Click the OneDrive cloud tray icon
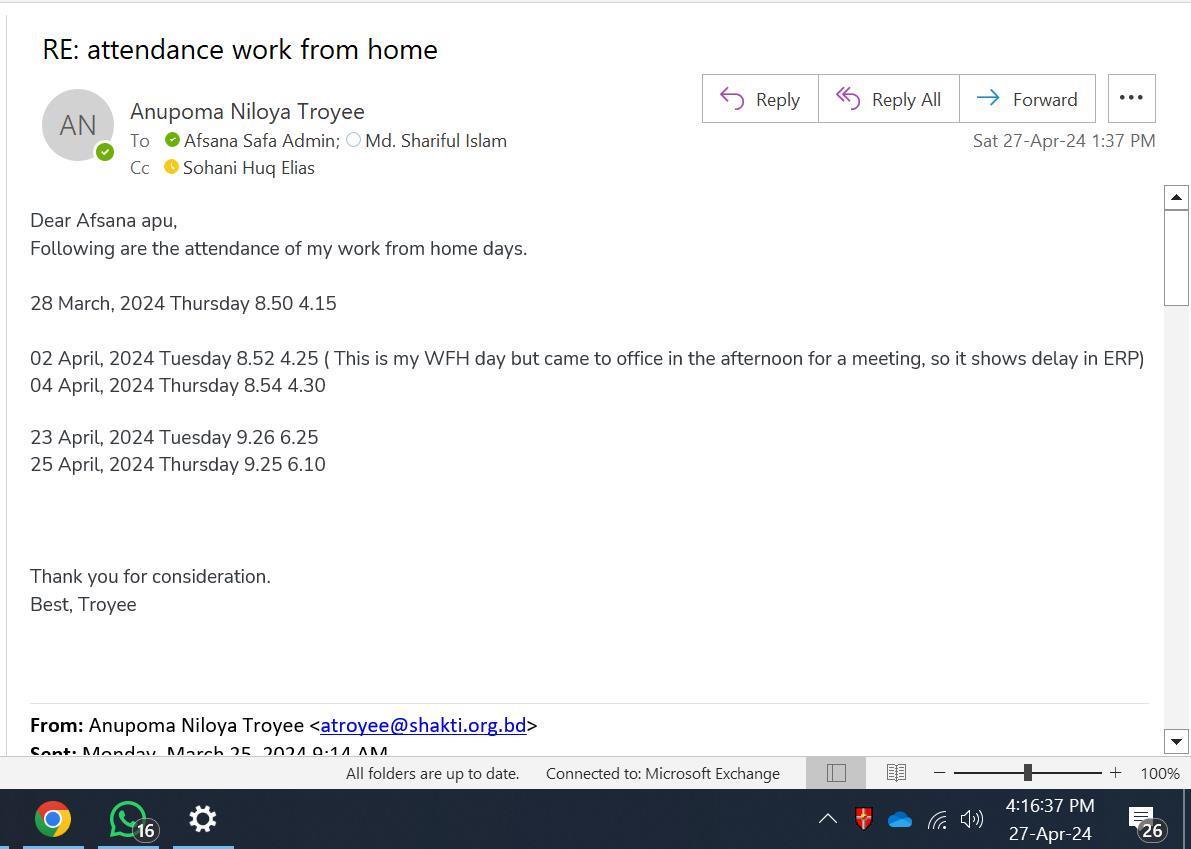This screenshot has height=849, width=1191. tap(900, 820)
